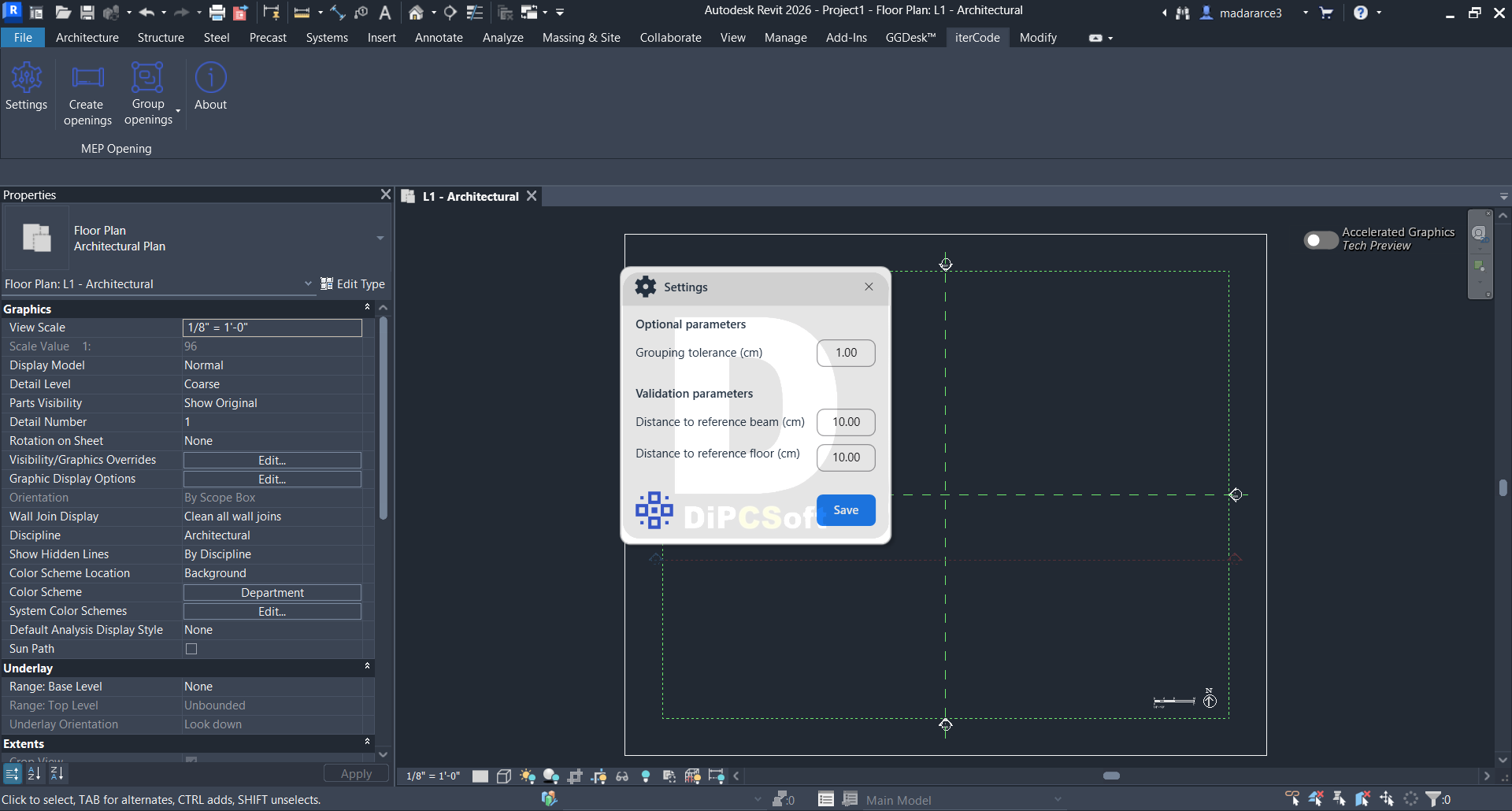The width and height of the screenshot is (1512, 811).
Task: Open the Floor Plan: L1 - Architectural instance dropdown
Action: click(308, 283)
